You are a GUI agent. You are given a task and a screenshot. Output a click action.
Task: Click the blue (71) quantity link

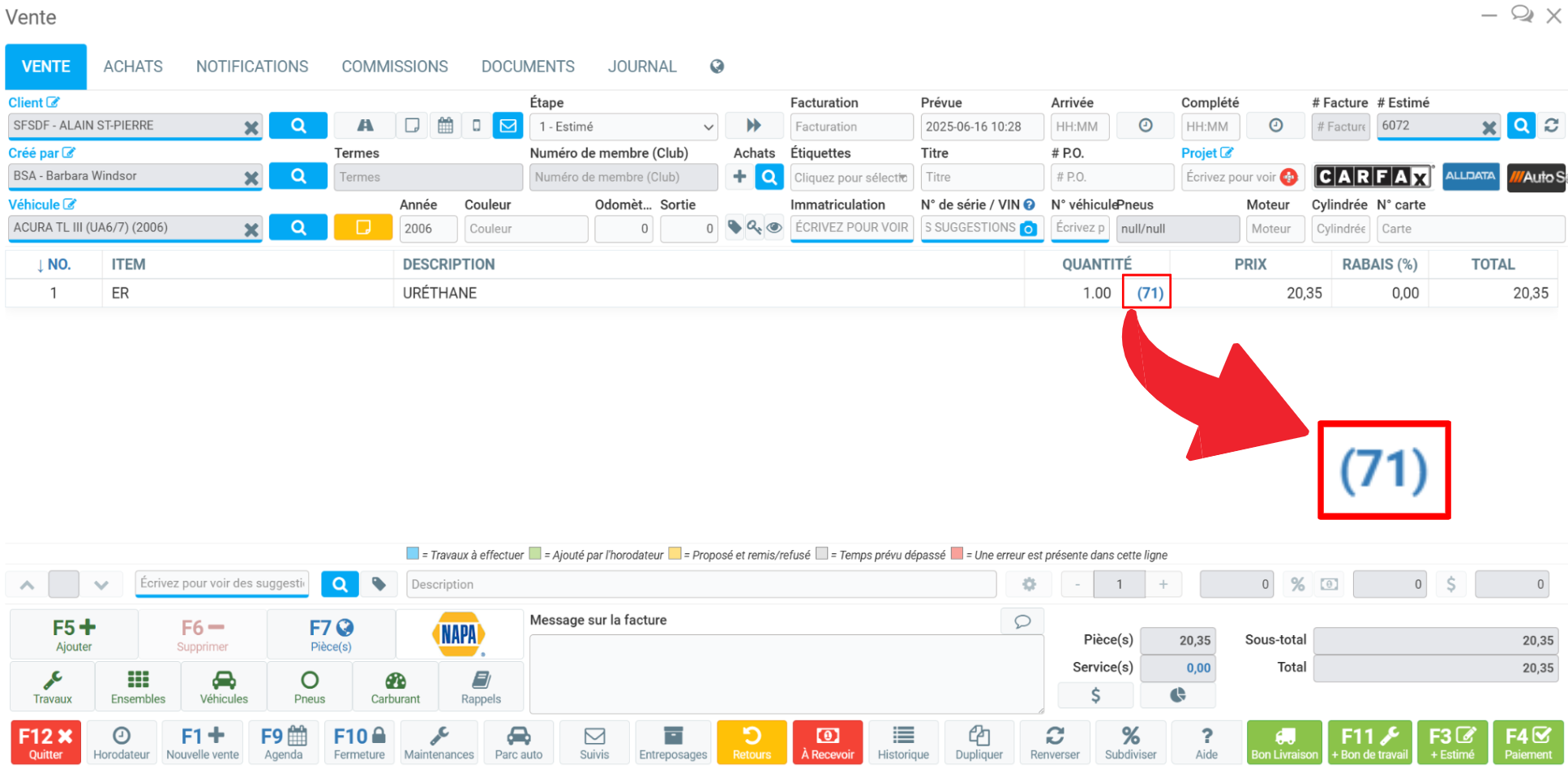(x=1150, y=293)
